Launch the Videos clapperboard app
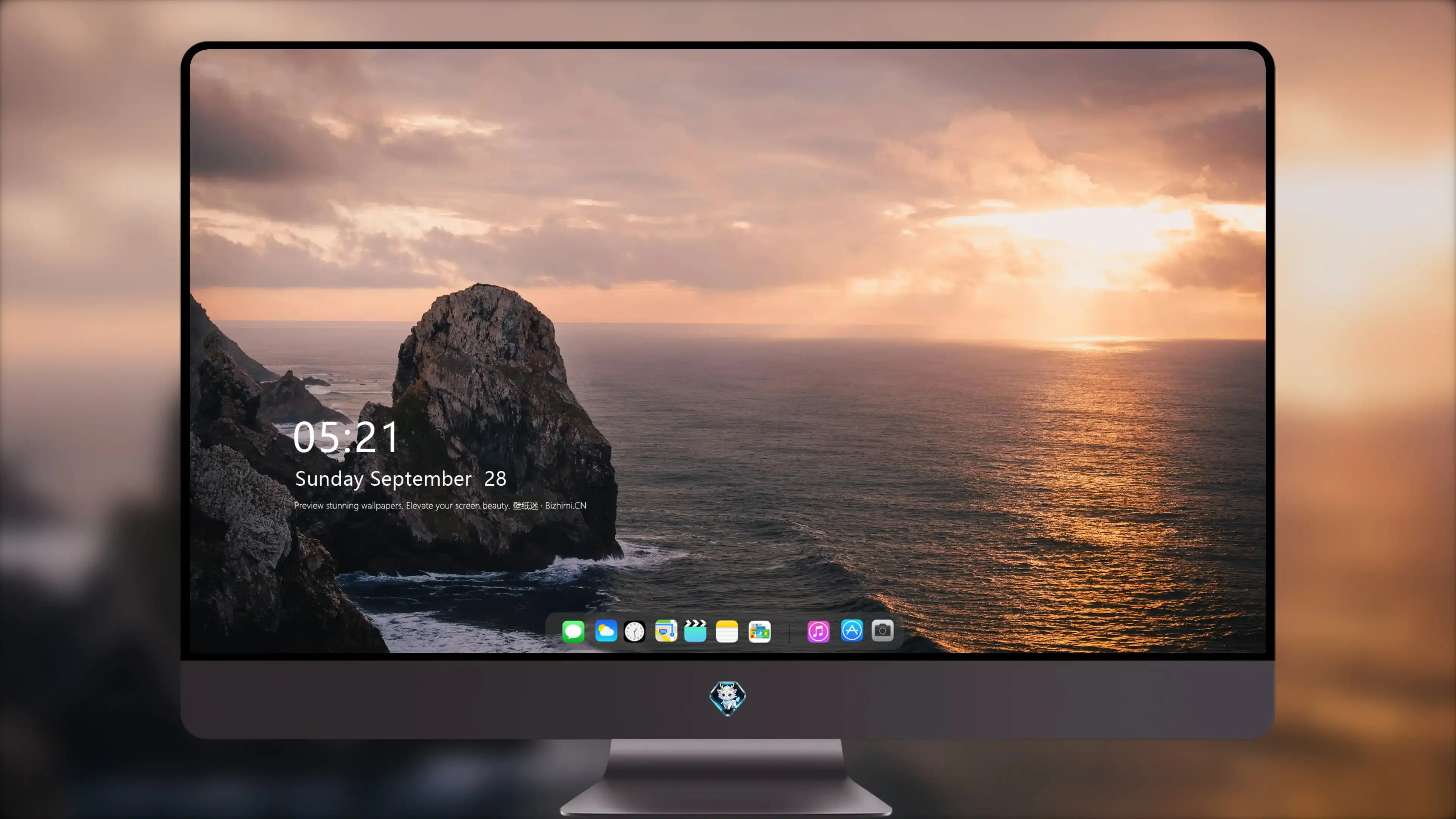The height and width of the screenshot is (819, 1456). pos(695,631)
